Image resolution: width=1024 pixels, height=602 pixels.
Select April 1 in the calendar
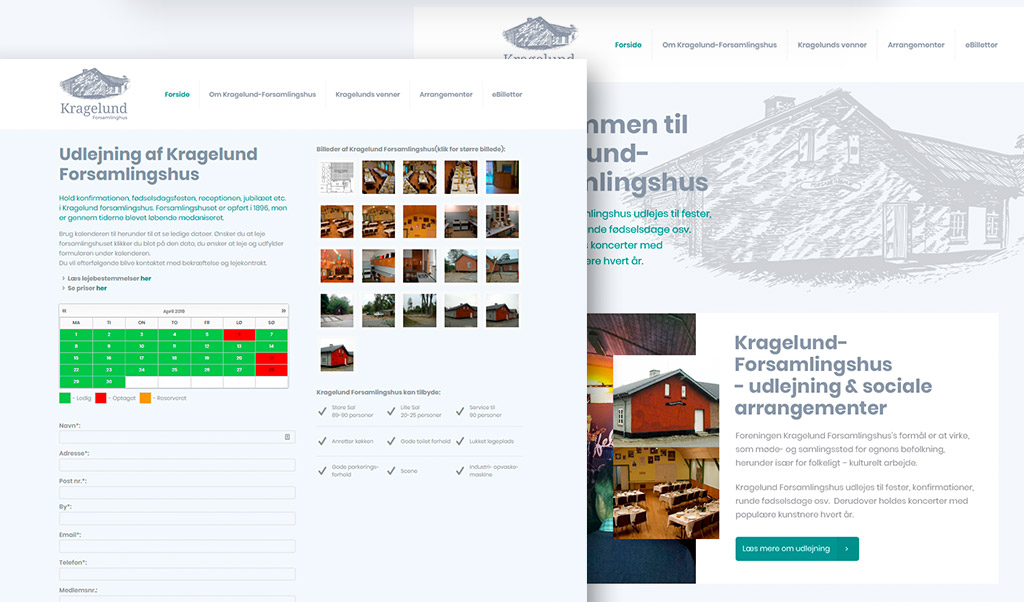76,334
